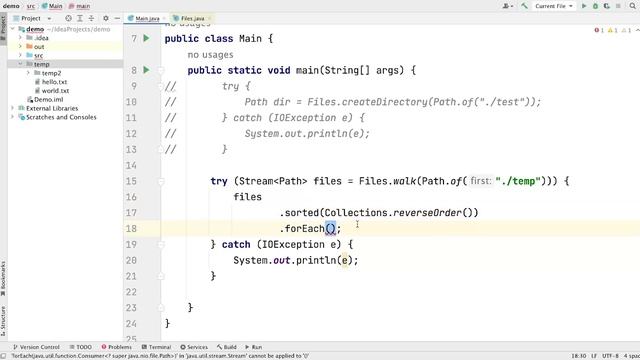Click the weak warning count indicator
The image size is (640, 360).
click(x=626, y=30)
